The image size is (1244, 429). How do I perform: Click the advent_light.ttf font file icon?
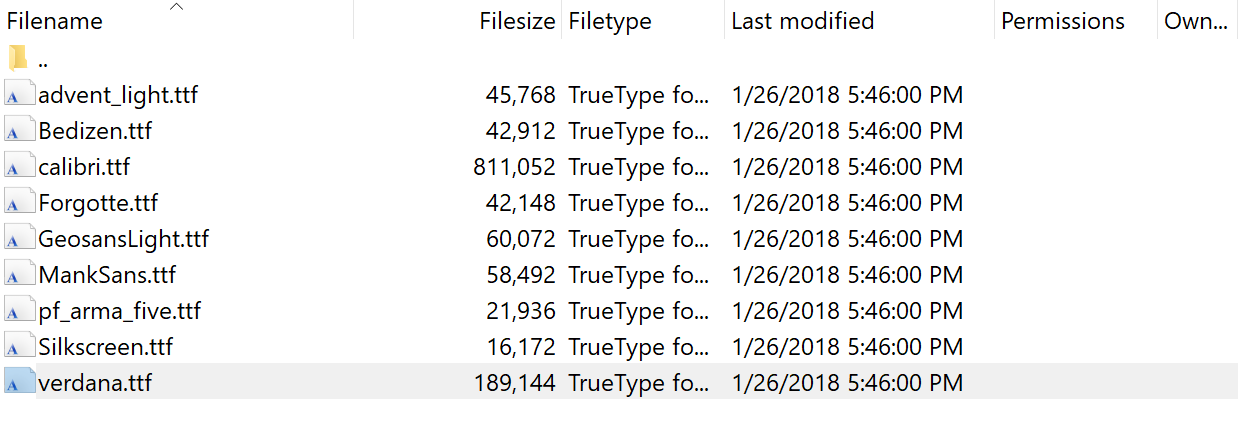18,96
